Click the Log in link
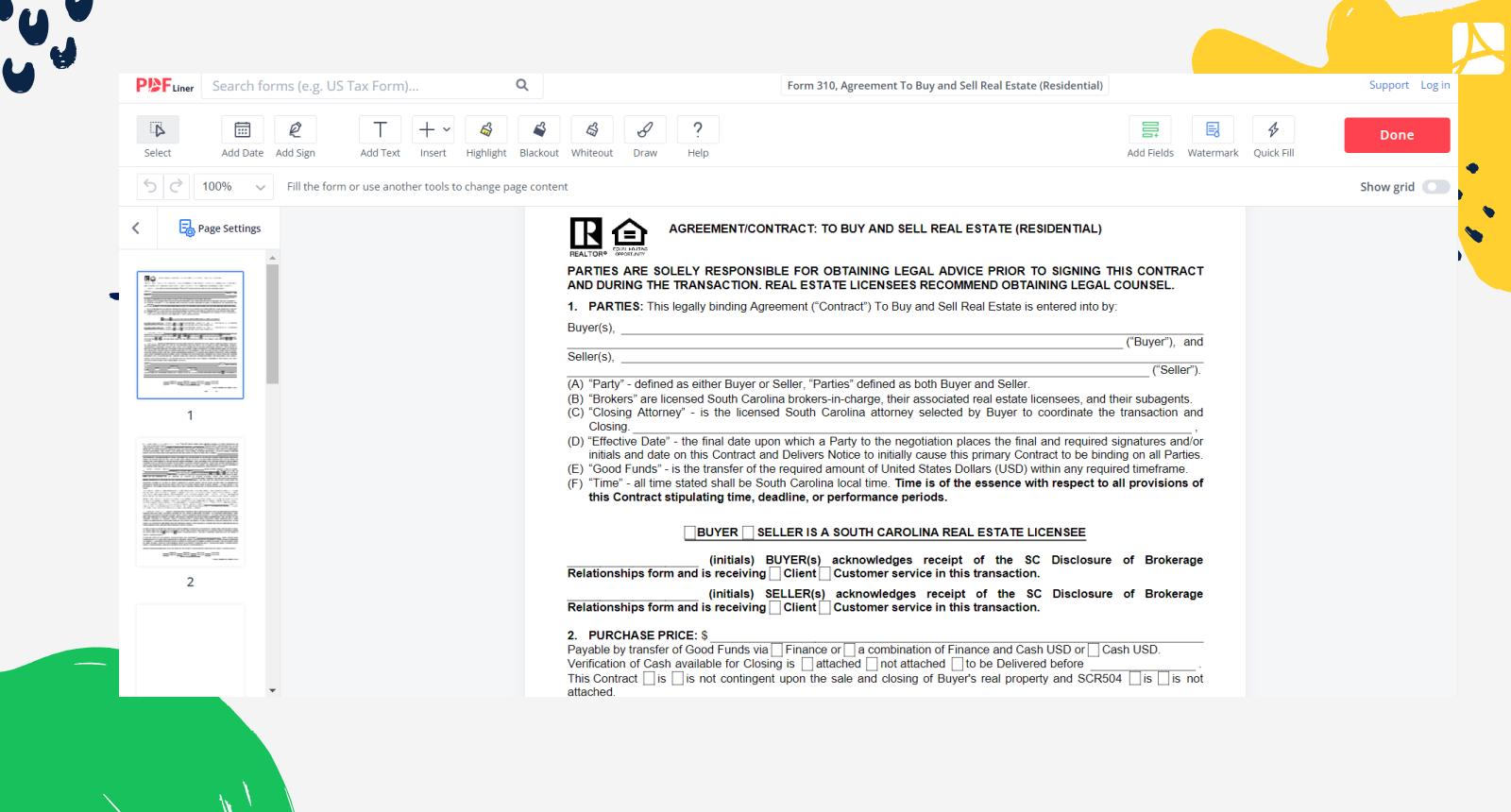Image resolution: width=1511 pixels, height=812 pixels. coord(1435,85)
